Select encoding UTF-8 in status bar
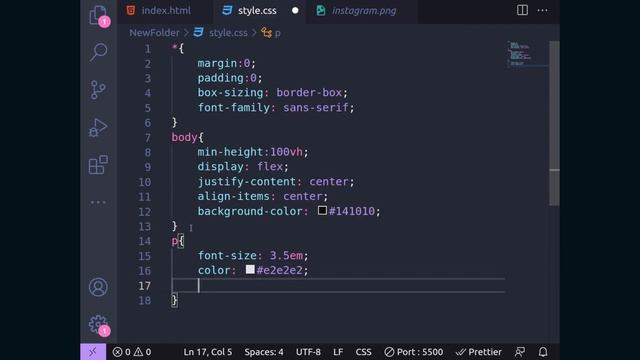 coord(308,352)
